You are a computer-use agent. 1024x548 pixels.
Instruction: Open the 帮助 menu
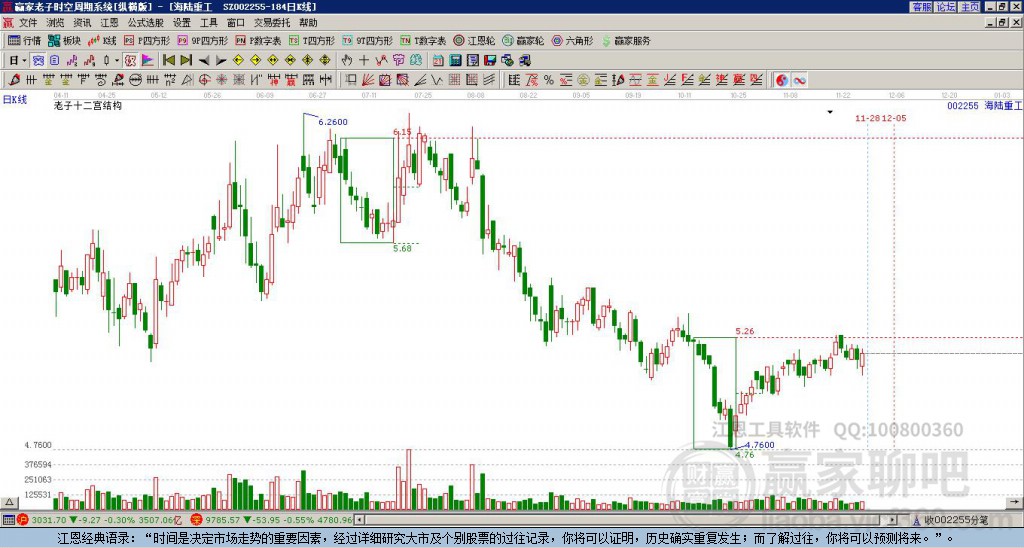308,23
